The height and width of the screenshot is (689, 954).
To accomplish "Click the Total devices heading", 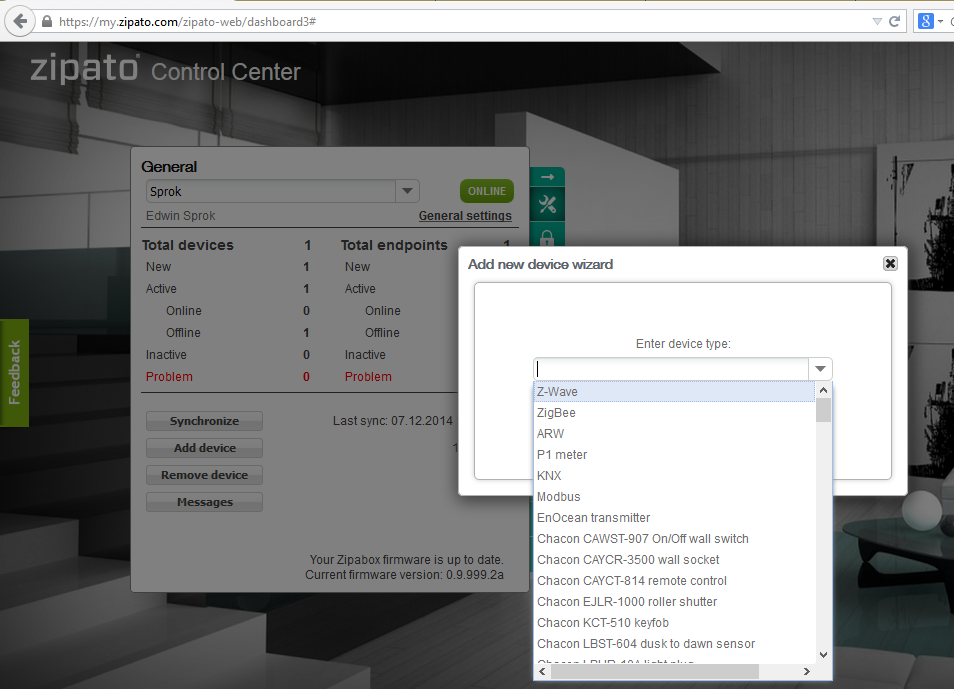I will click(187, 245).
